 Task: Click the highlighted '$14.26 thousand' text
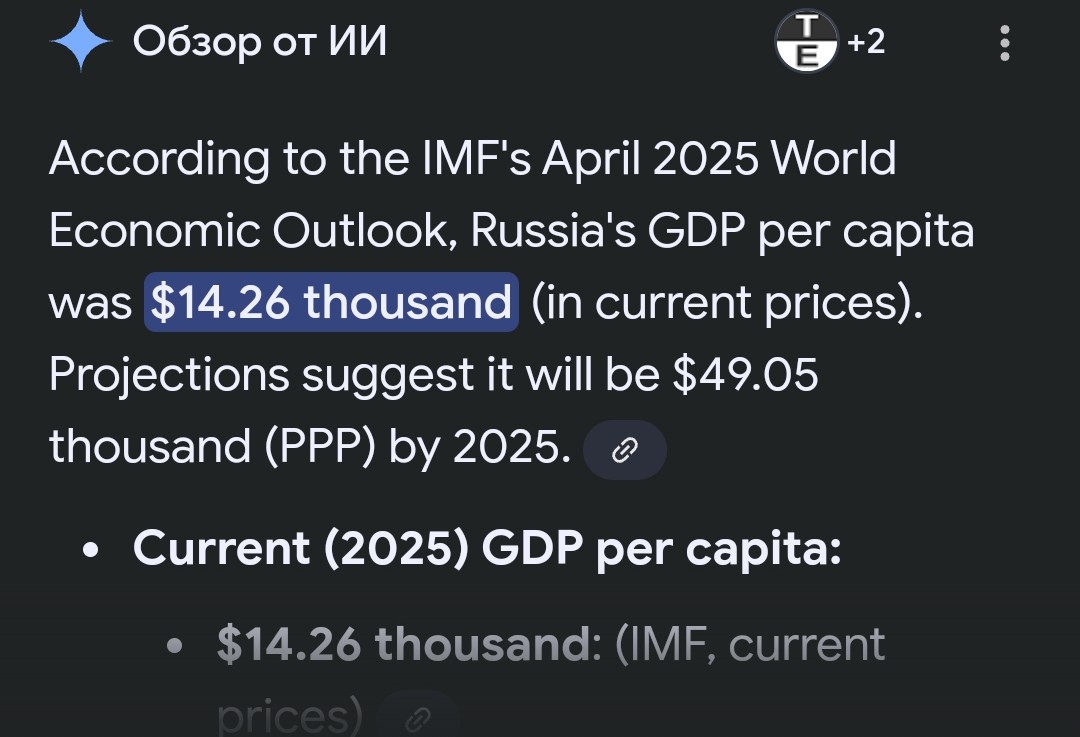click(x=331, y=302)
